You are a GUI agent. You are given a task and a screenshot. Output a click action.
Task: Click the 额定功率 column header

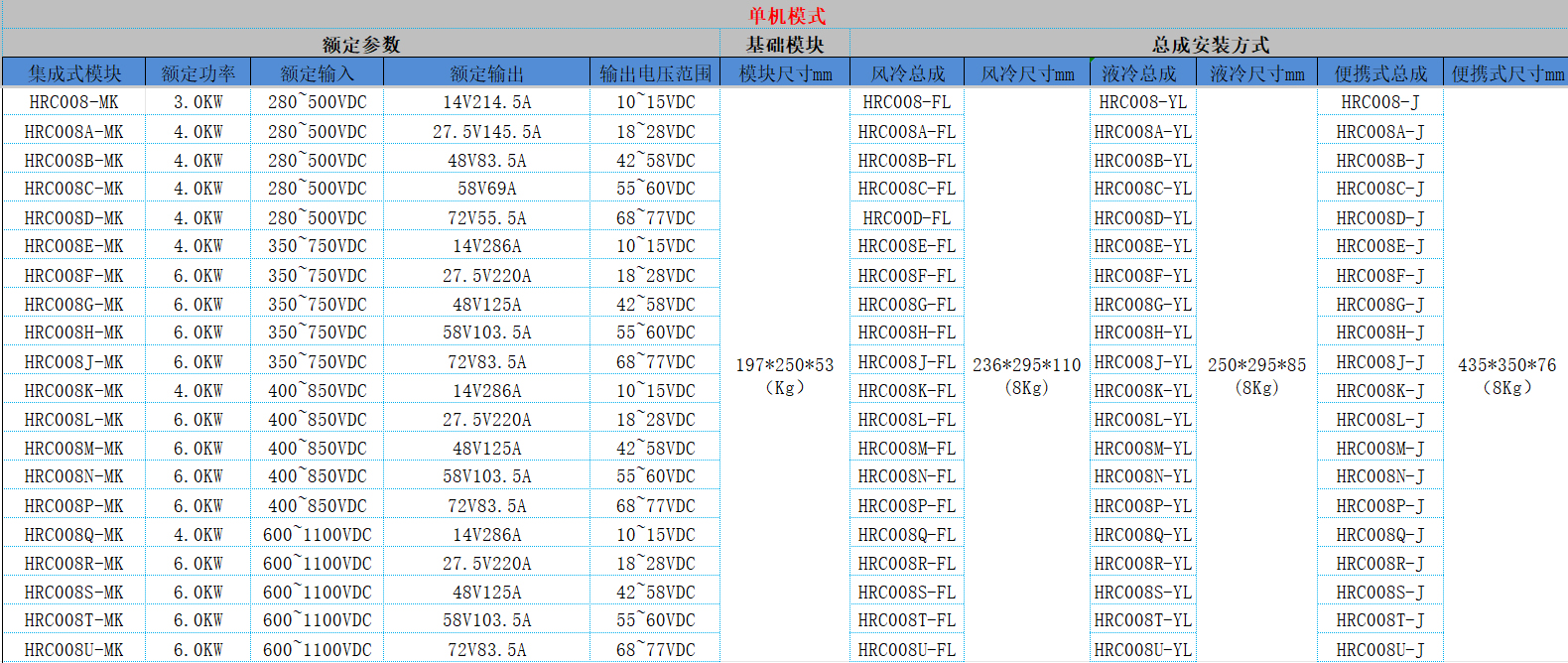tap(198, 73)
